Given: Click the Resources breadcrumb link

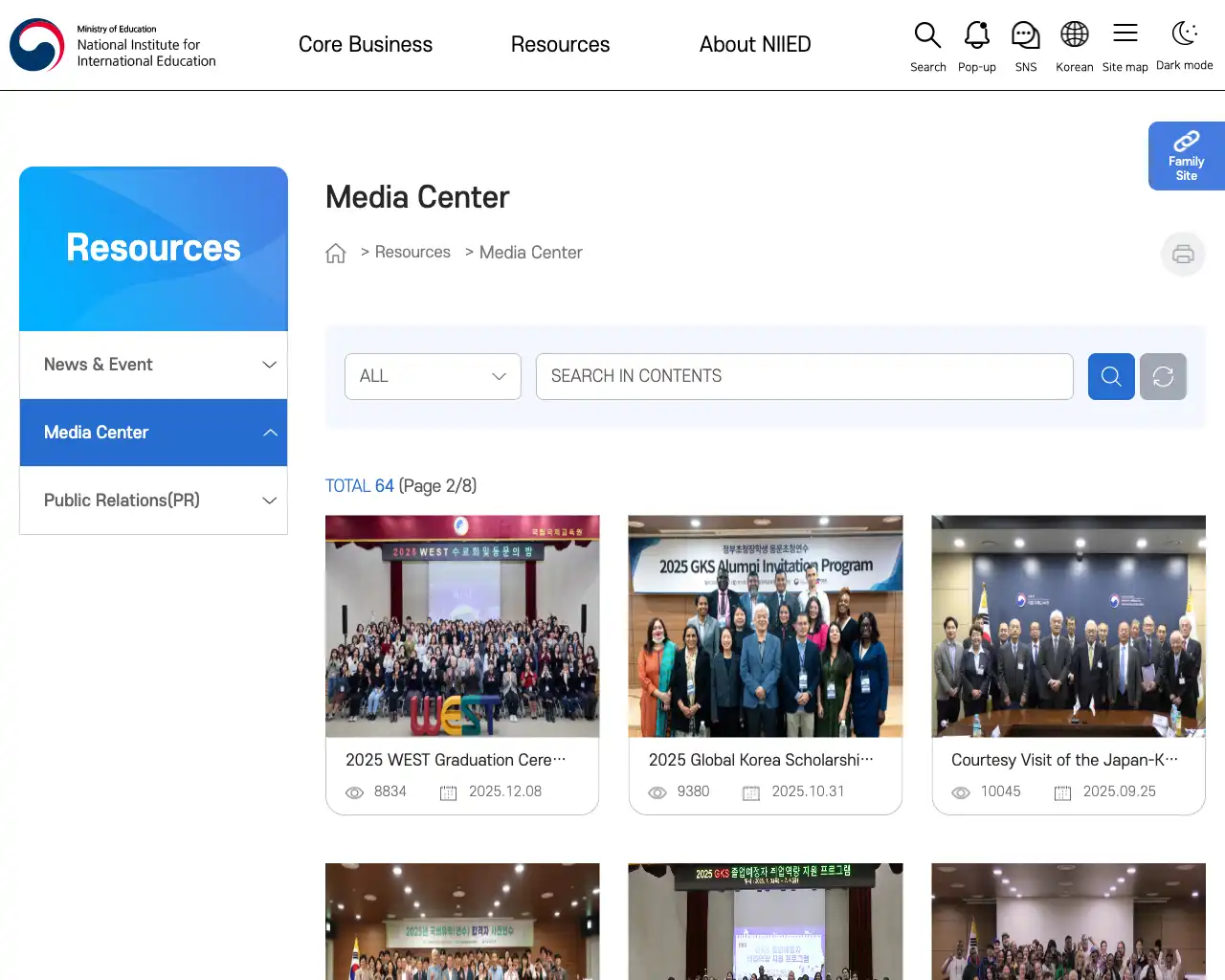Looking at the screenshot, I should 412,252.
